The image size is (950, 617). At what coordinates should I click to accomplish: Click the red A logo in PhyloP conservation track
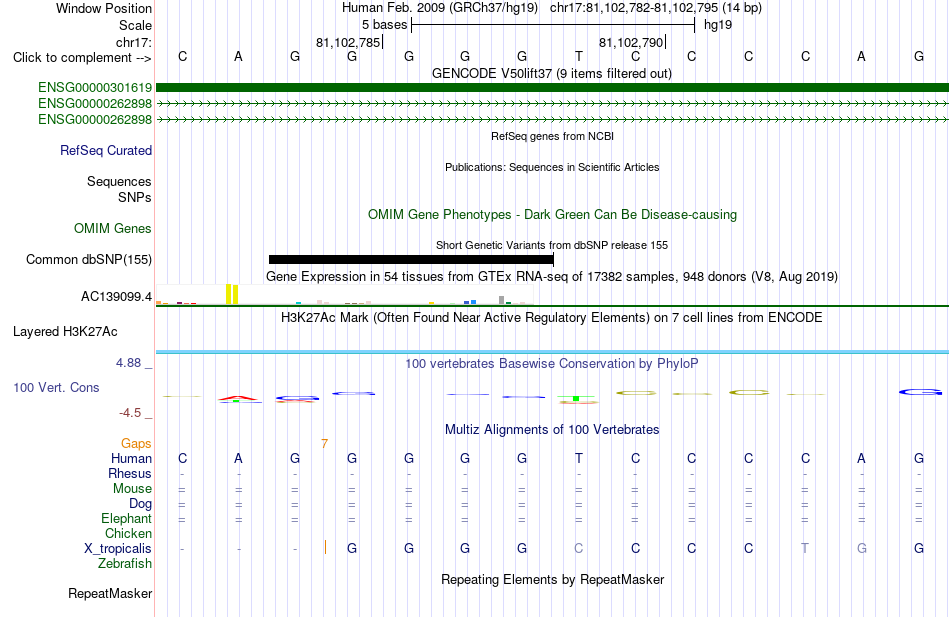point(238,399)
